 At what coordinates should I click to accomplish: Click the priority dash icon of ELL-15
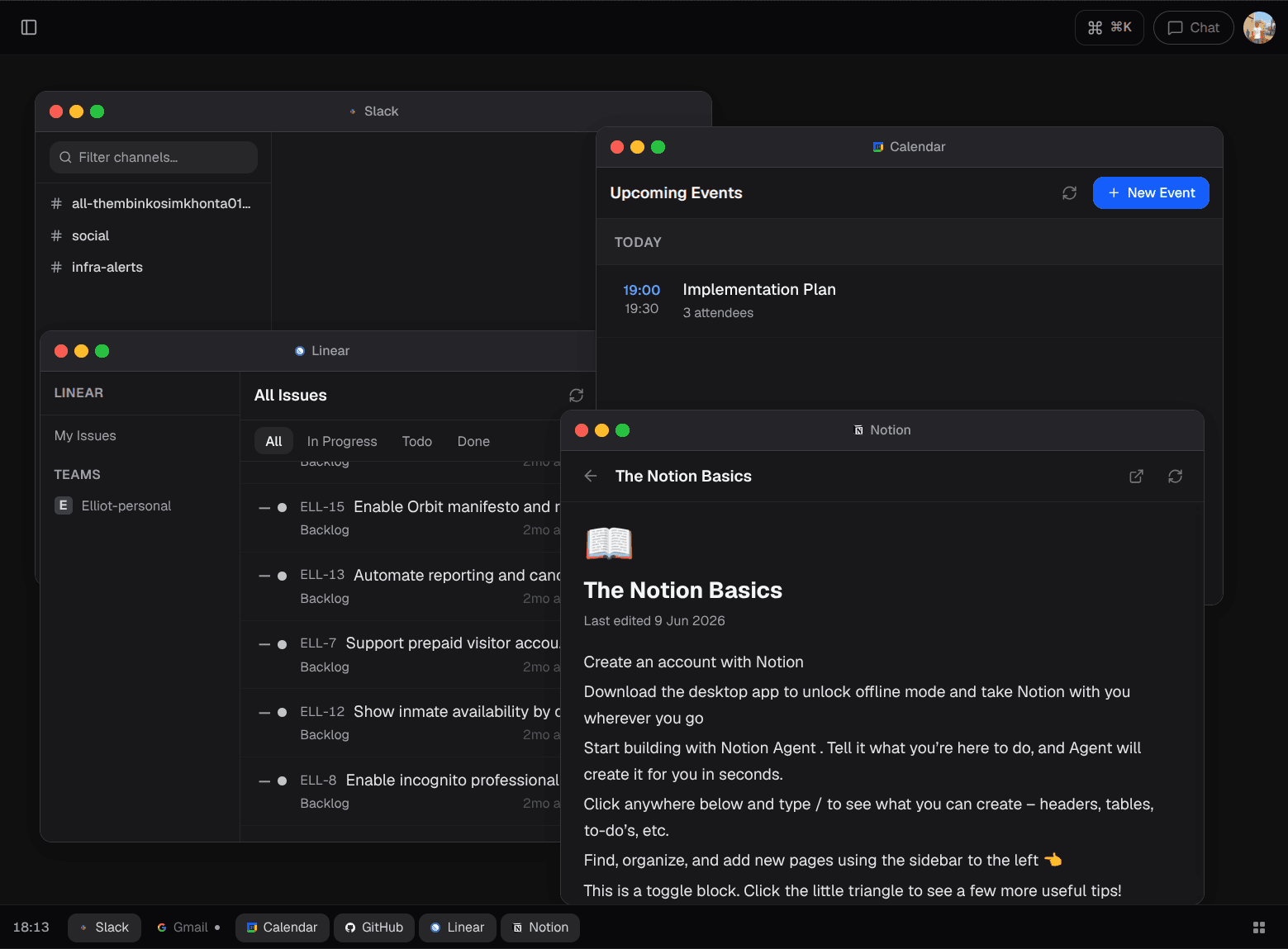point(264,507)
